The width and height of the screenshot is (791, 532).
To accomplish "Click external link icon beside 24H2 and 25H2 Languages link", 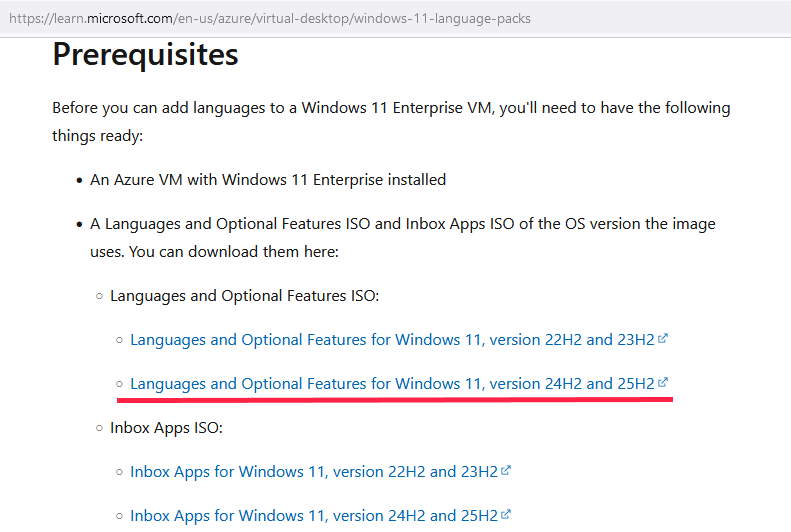I will (x=662, y=382).
